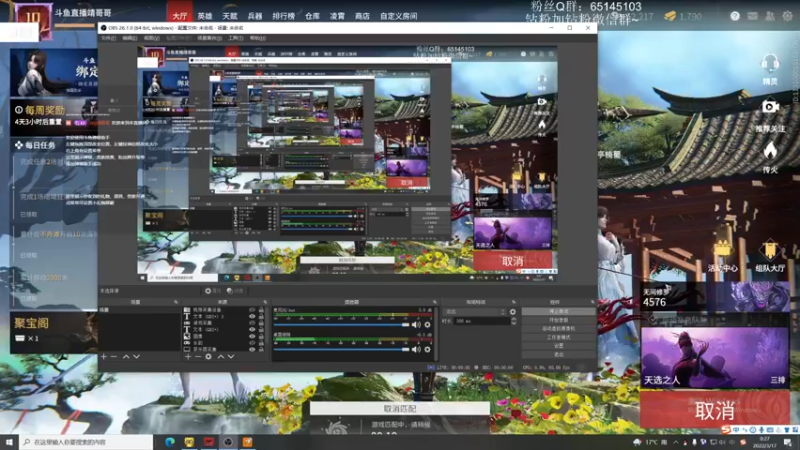Add a new source with plus icon

coord(188,357)
